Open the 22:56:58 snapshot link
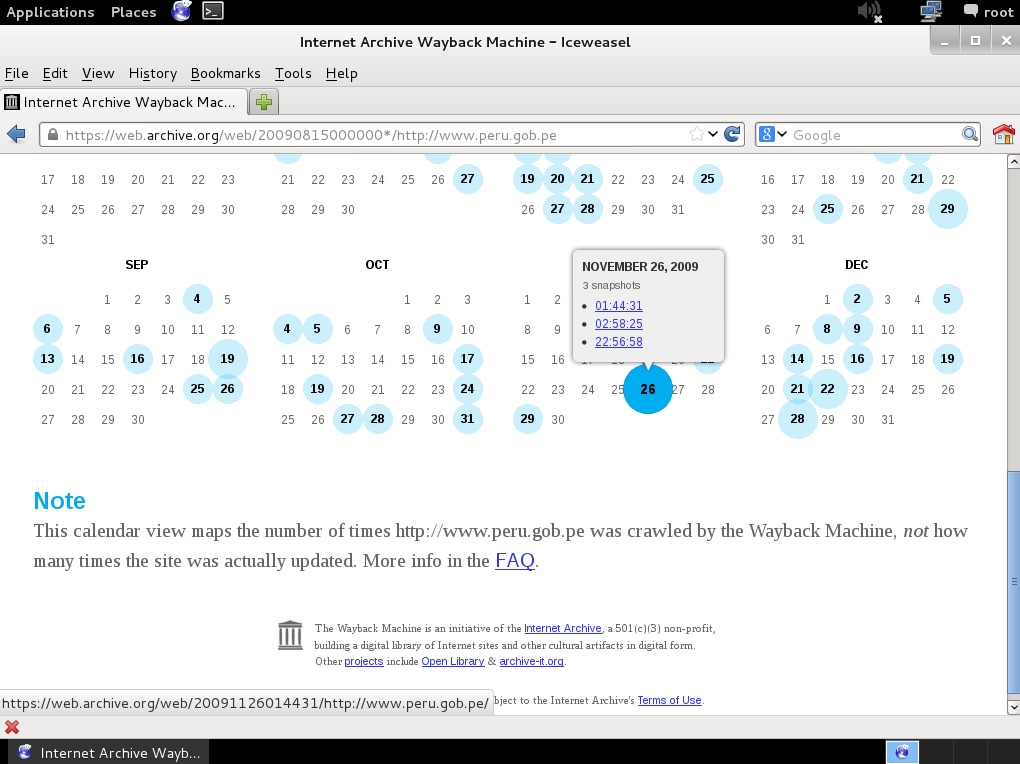 618,342
